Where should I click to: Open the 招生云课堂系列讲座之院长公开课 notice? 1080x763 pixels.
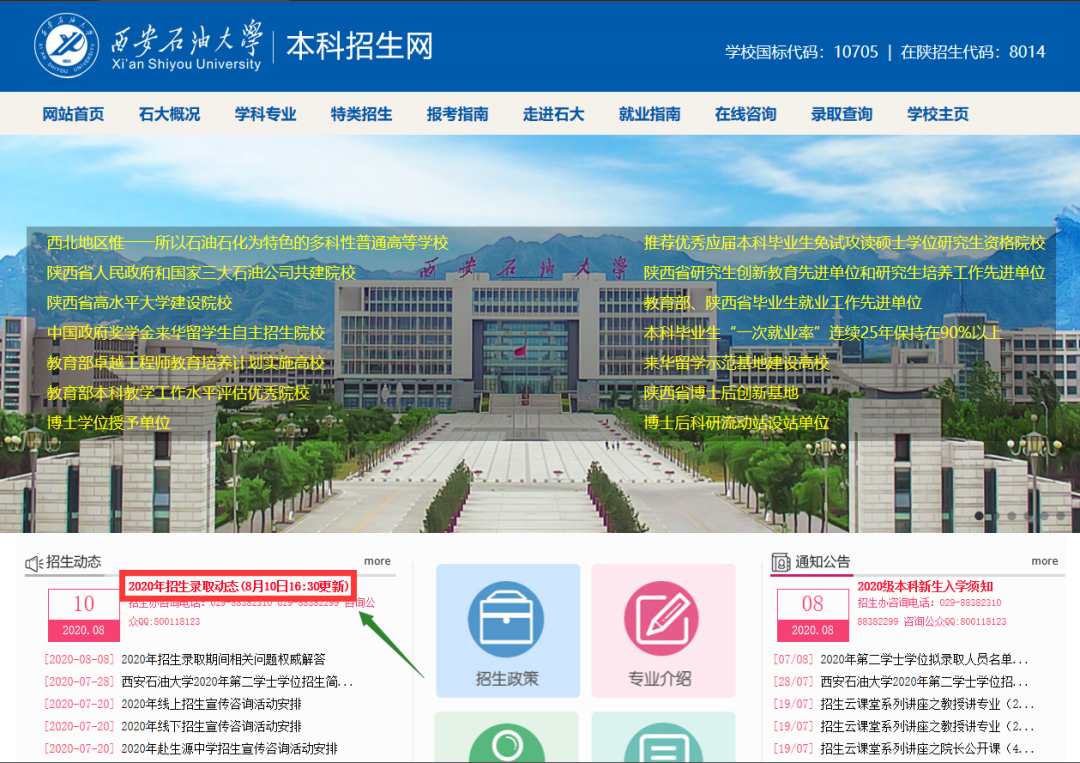click(927, 748)
